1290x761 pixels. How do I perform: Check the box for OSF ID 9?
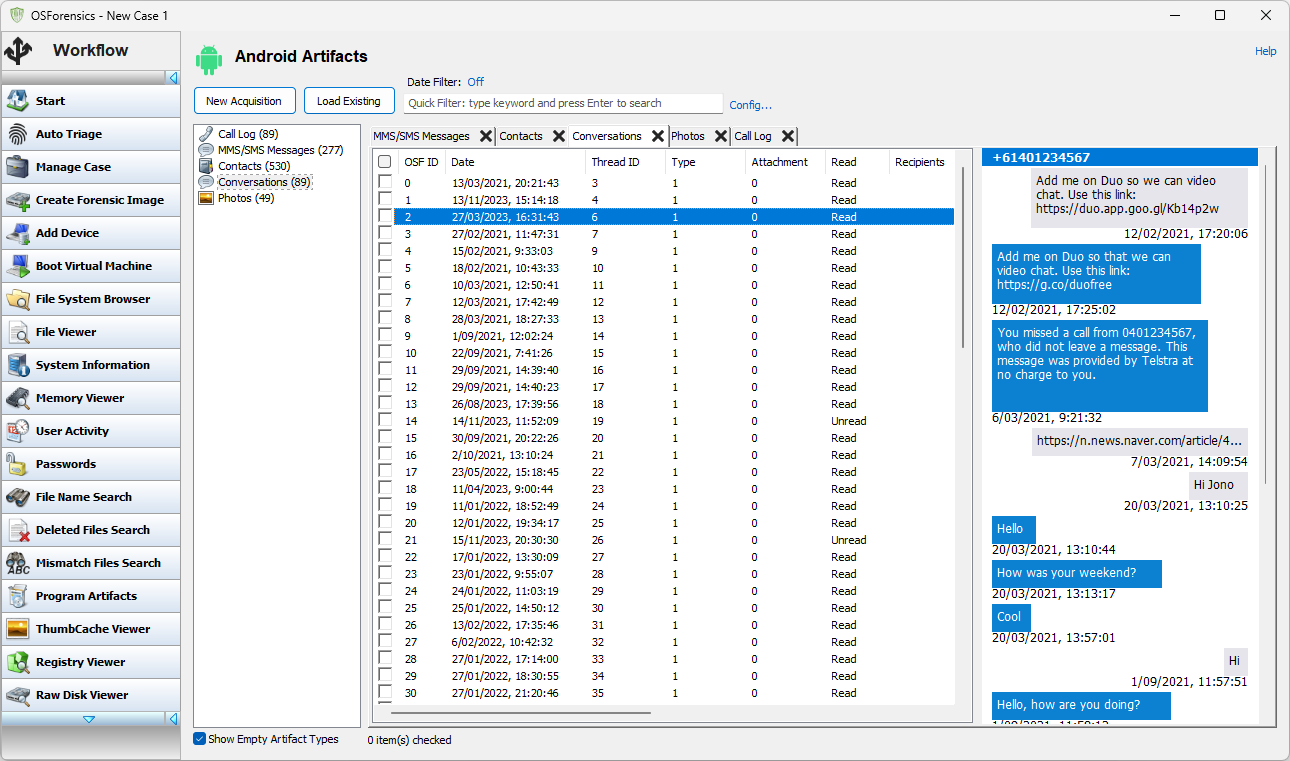[385, 336]
